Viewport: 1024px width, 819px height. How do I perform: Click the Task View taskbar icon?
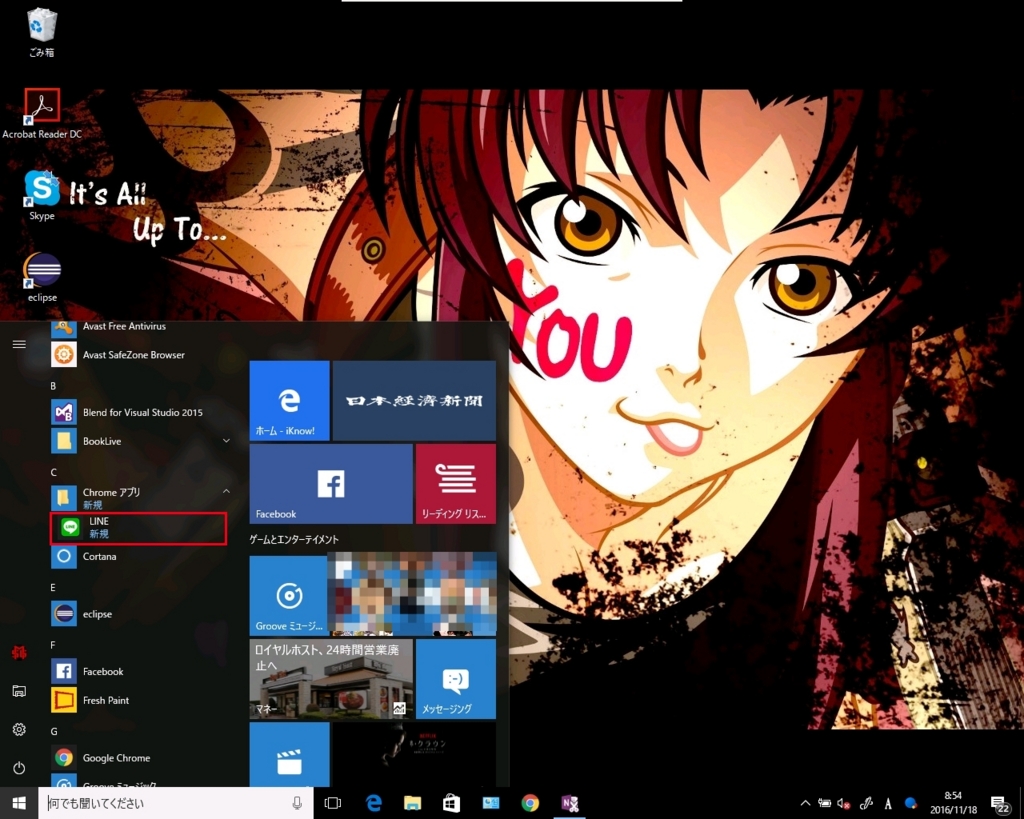pyautogui.click(x=332, y=803)
